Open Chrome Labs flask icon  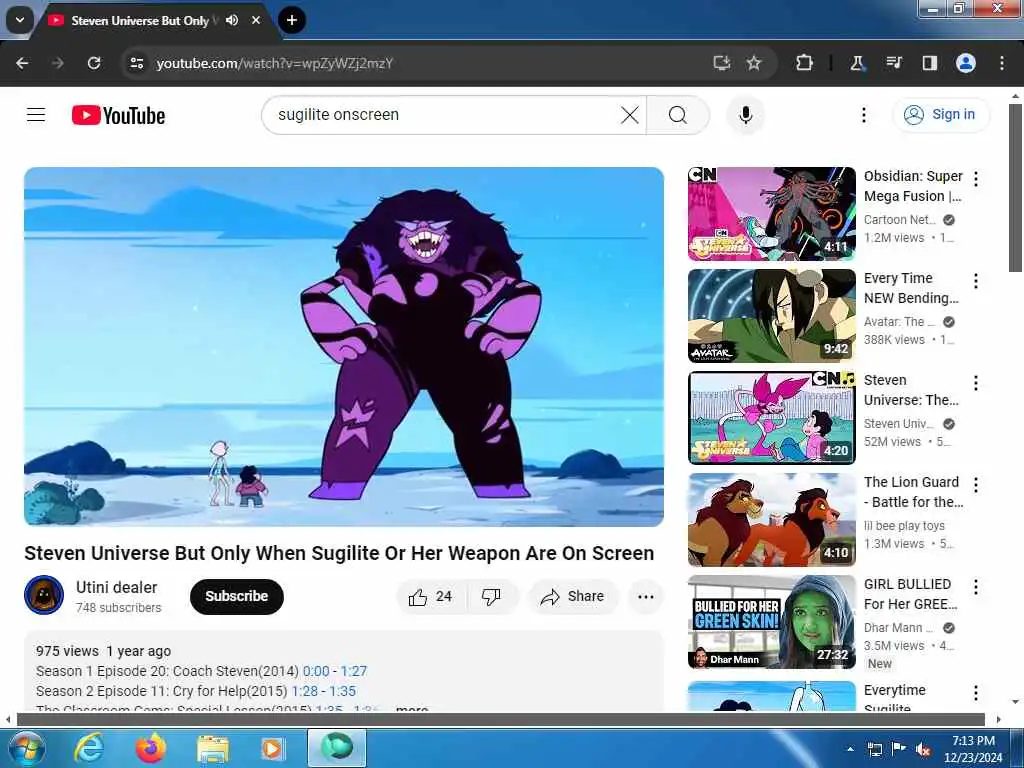(857, 63)
